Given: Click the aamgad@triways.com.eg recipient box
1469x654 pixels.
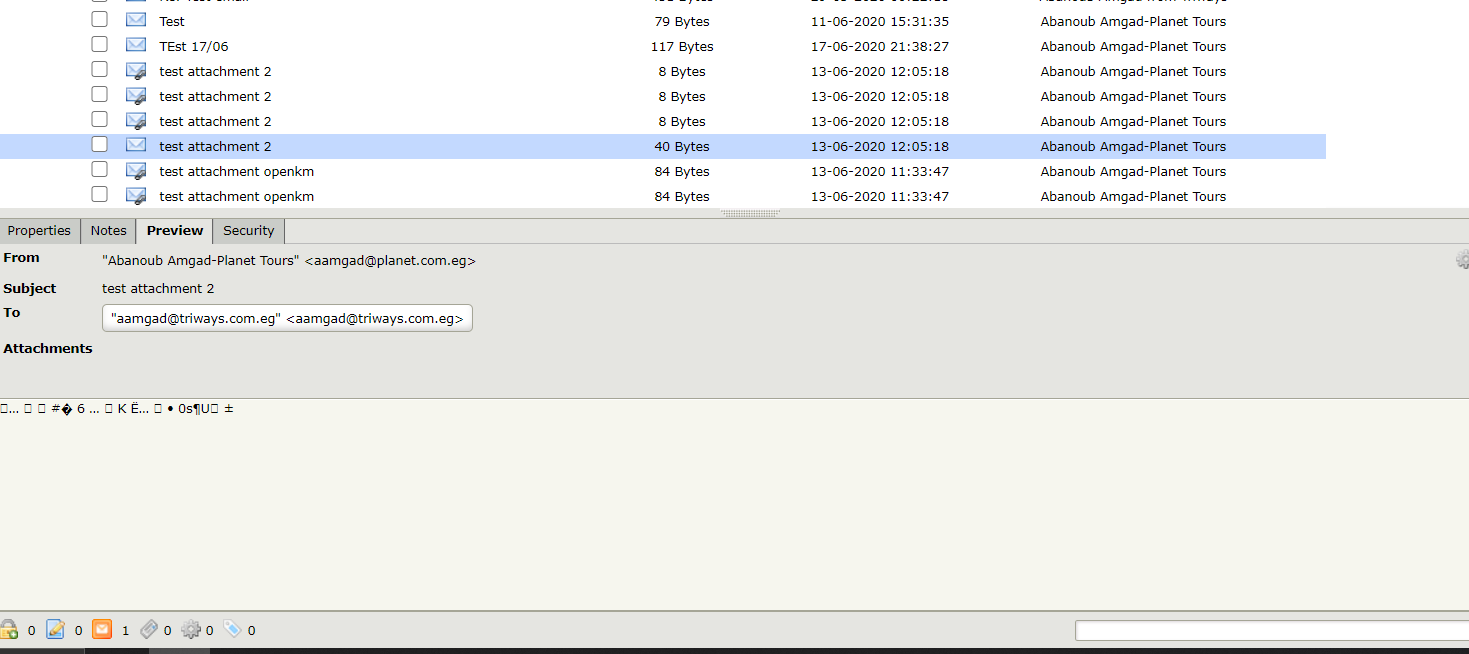Looking at the screenshot, I should tap(287, 319).
